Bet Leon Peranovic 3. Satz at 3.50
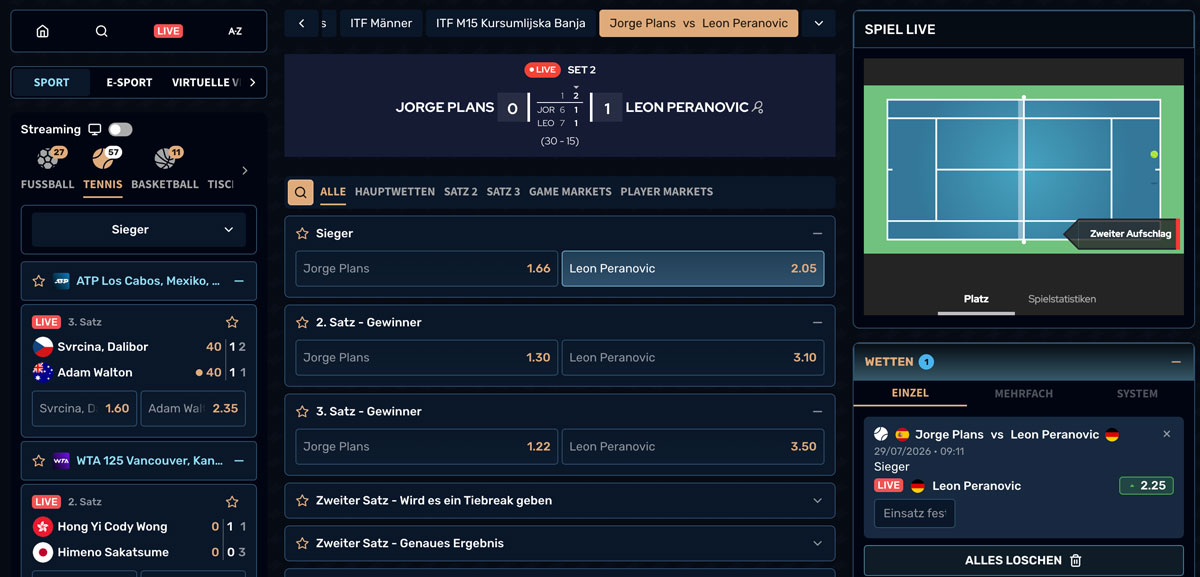The image size is (1200, 577). (x=693, y=446)
